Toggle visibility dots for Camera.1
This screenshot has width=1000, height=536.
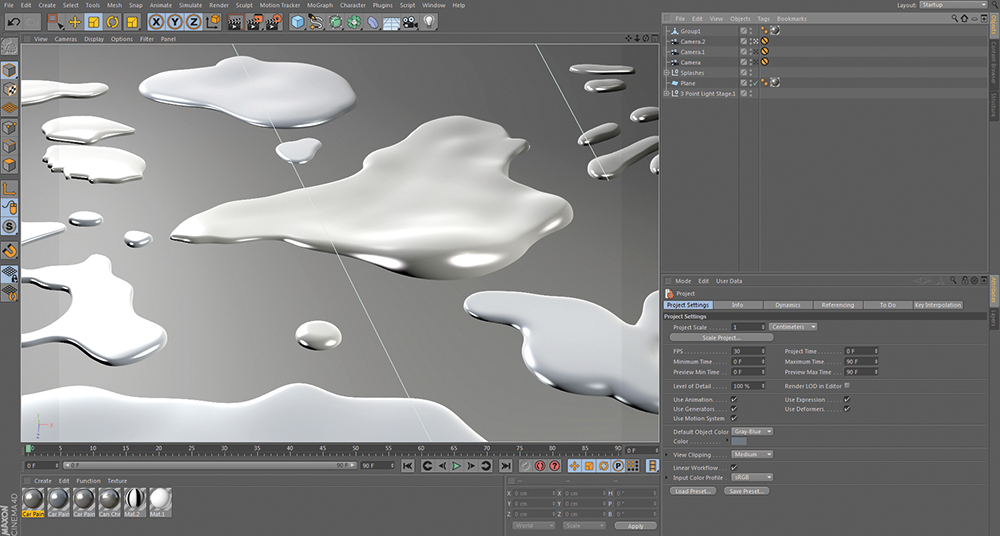point(751,52)
